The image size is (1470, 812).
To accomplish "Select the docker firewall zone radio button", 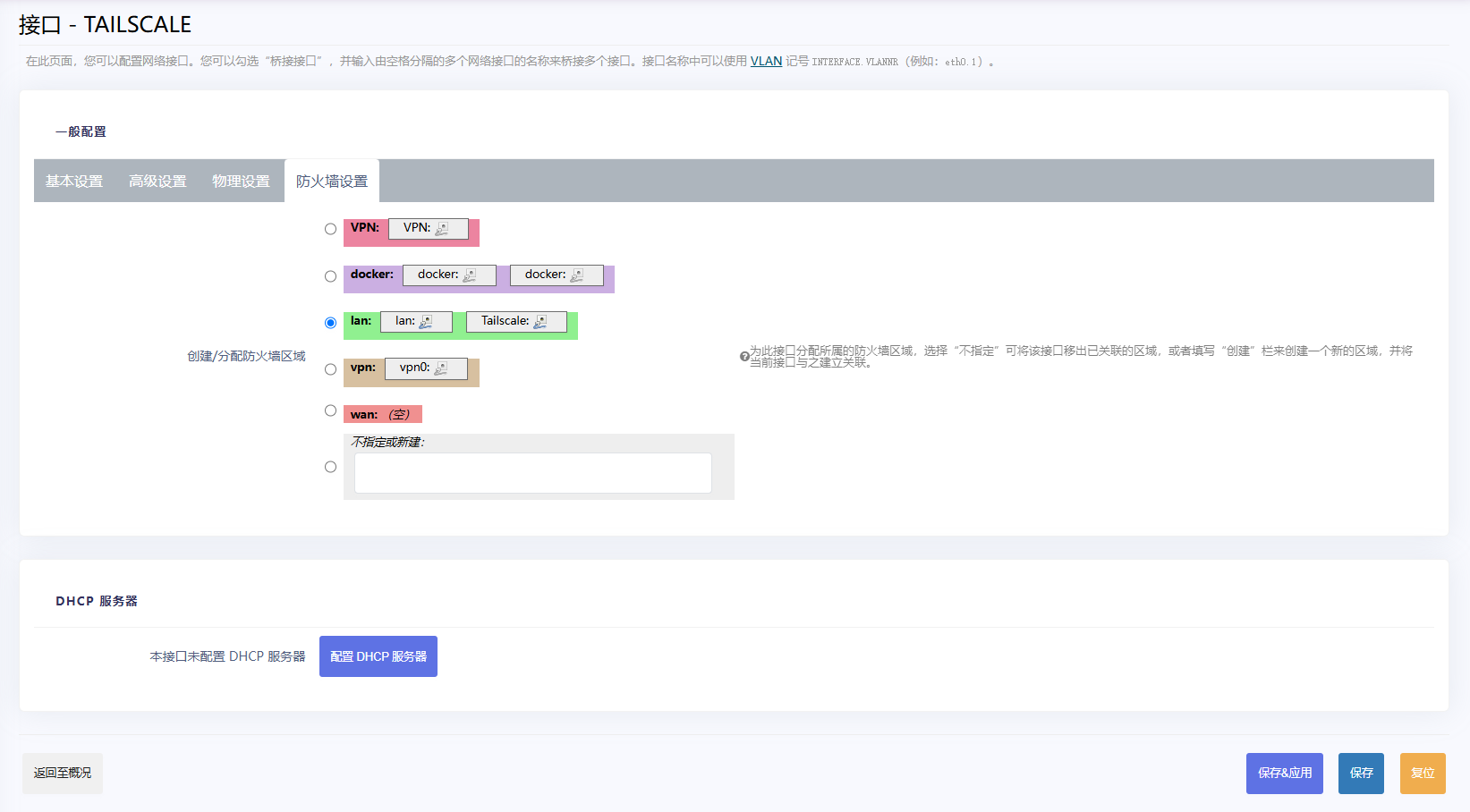I will [x=330, y=276].
